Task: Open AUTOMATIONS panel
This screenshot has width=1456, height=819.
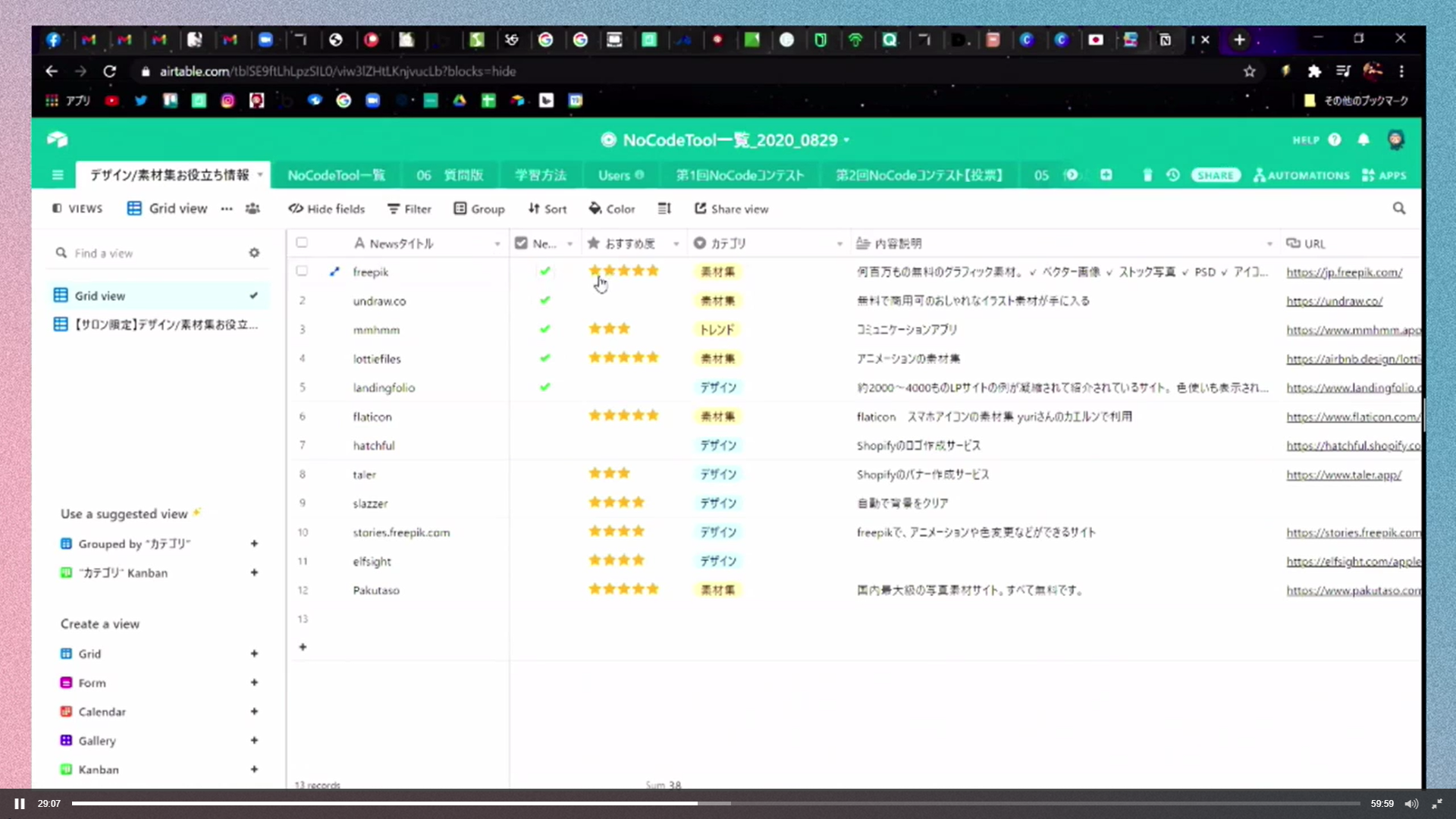Action: click(1301, 175)
